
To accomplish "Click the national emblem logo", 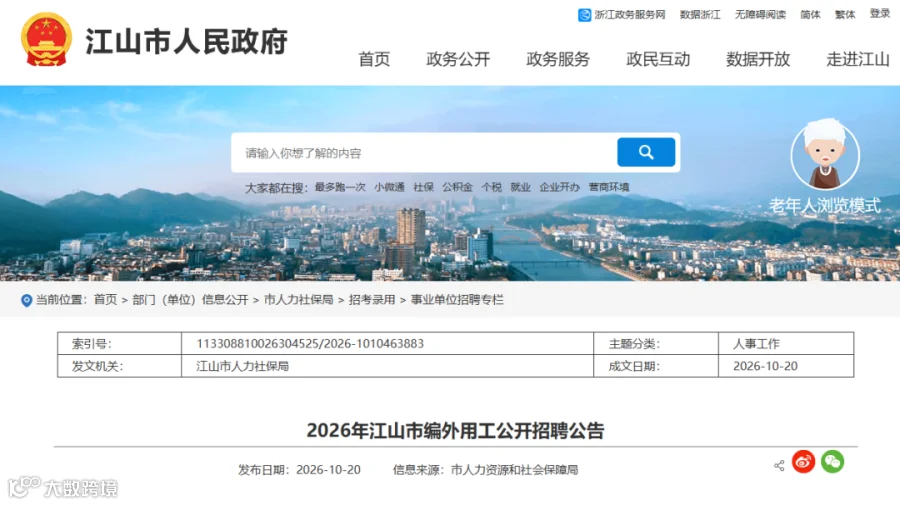I will 46,40.
